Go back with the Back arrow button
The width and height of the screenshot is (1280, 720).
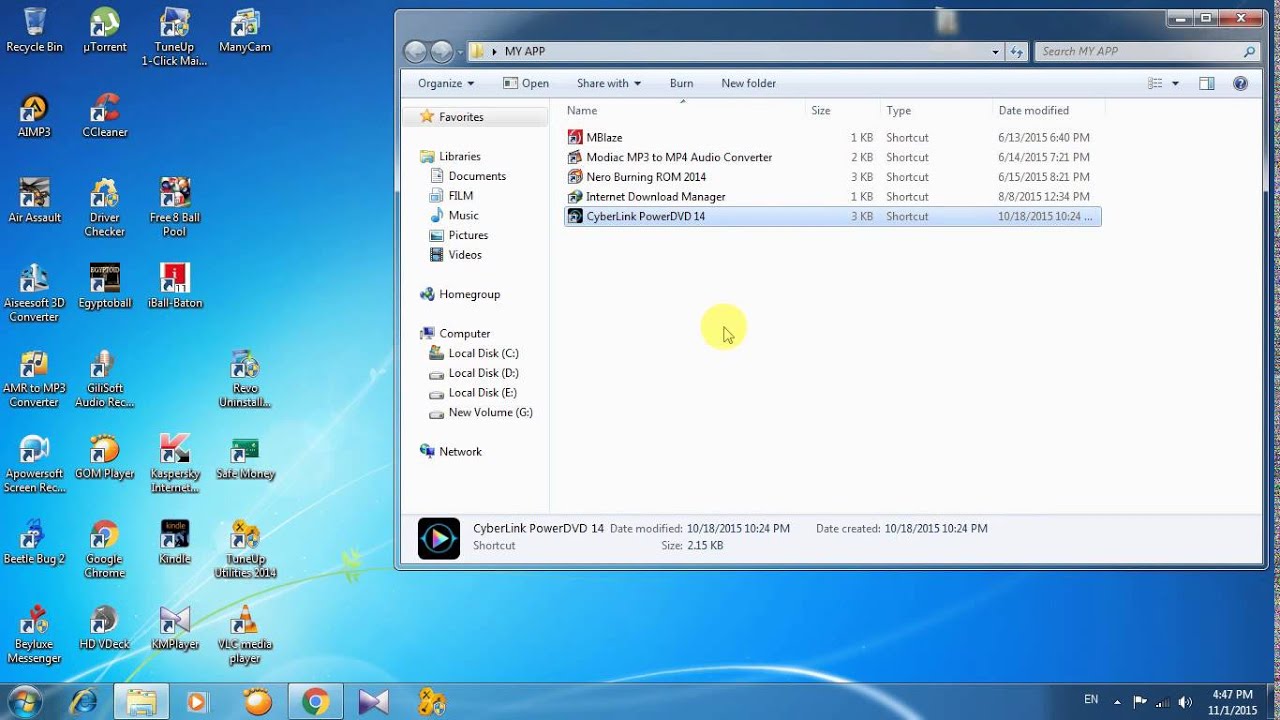[415, 51]
